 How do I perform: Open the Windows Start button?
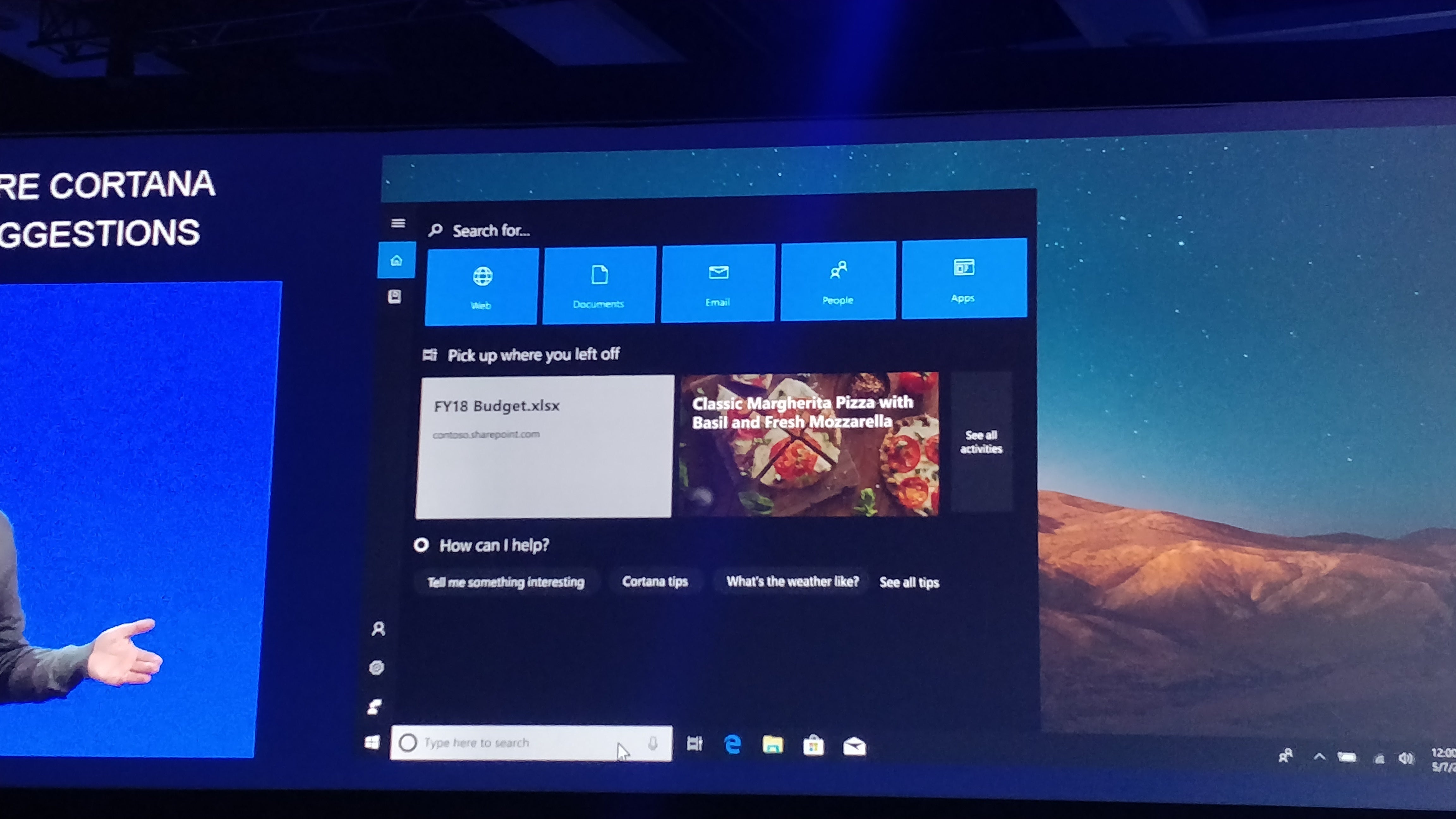coord(372,743)
